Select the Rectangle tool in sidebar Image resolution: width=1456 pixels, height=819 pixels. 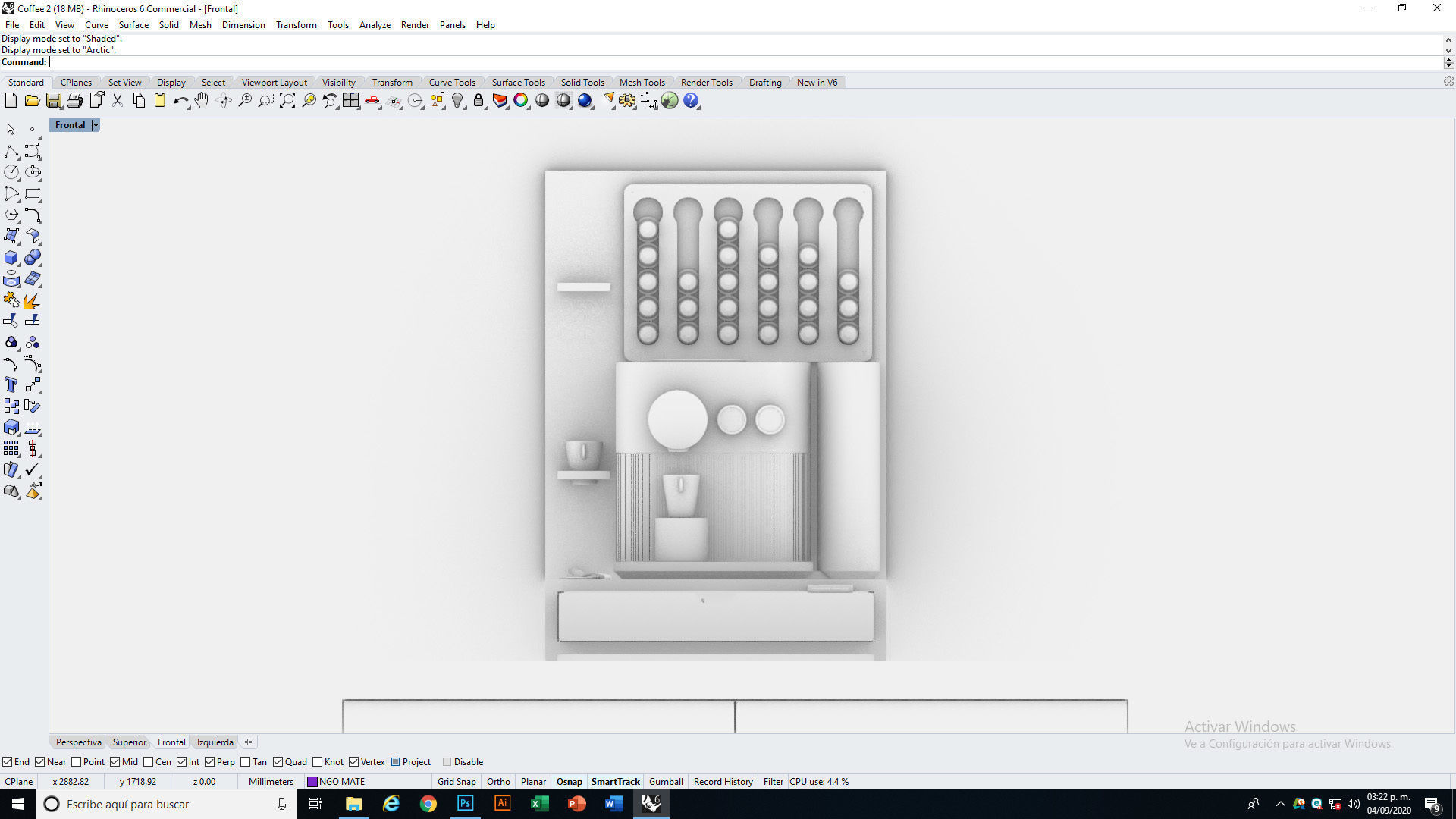coord(33,194)
